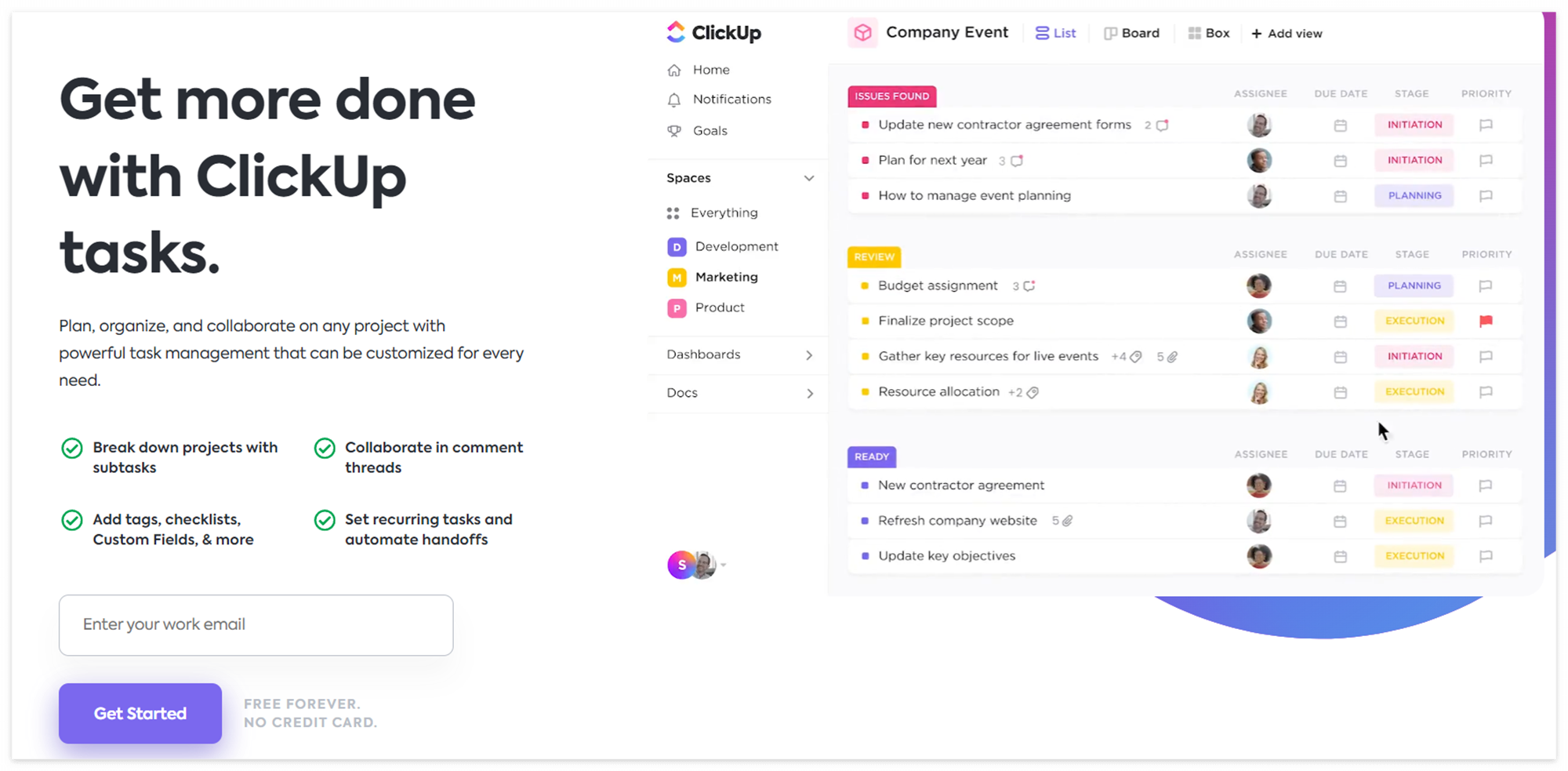
Task: Click the ClickUp logo
Action: [x=713, y=32]
